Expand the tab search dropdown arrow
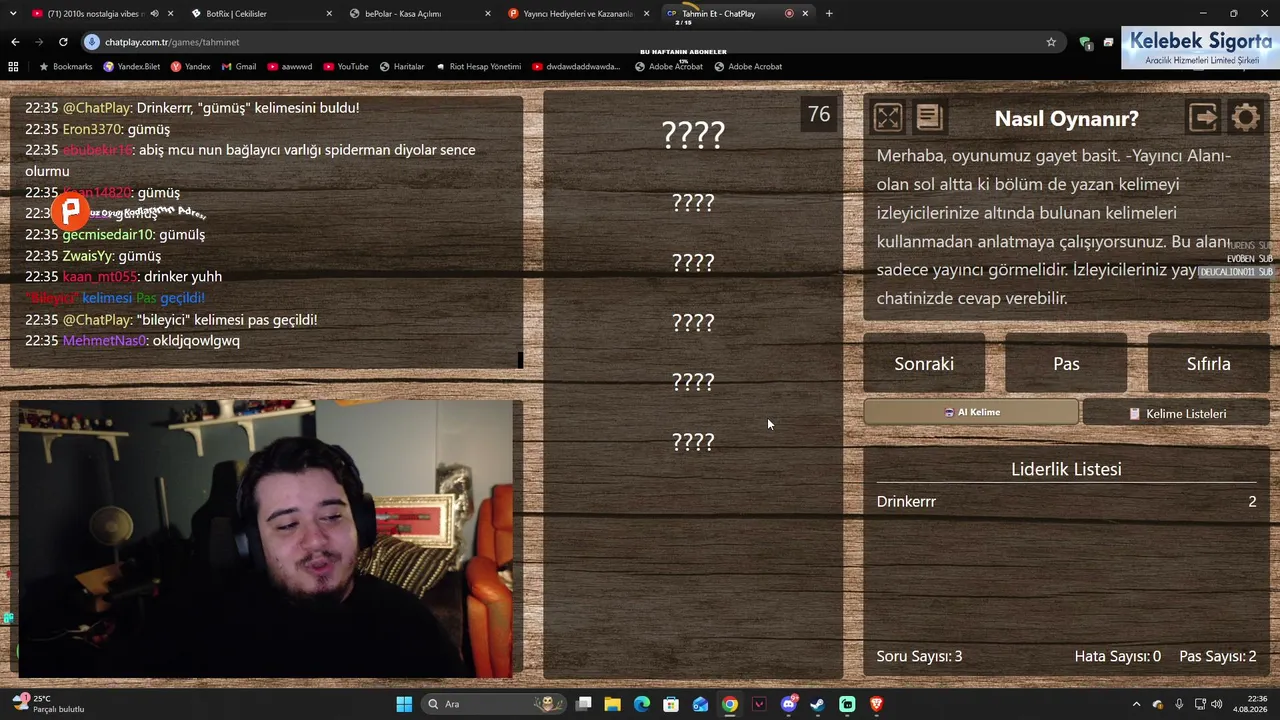The width and height of the screenshot is (1280, 720). click(x=13, y=14)
